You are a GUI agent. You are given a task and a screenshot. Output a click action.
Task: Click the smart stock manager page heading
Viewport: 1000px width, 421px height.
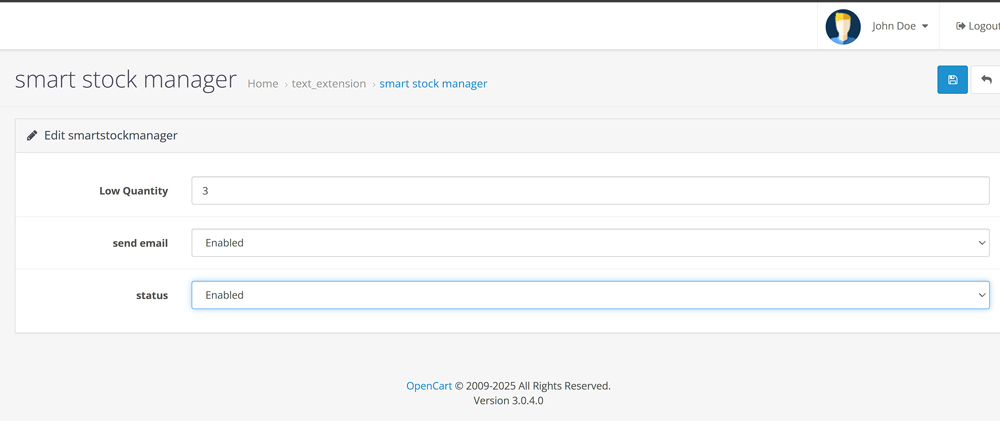[125, 80]
